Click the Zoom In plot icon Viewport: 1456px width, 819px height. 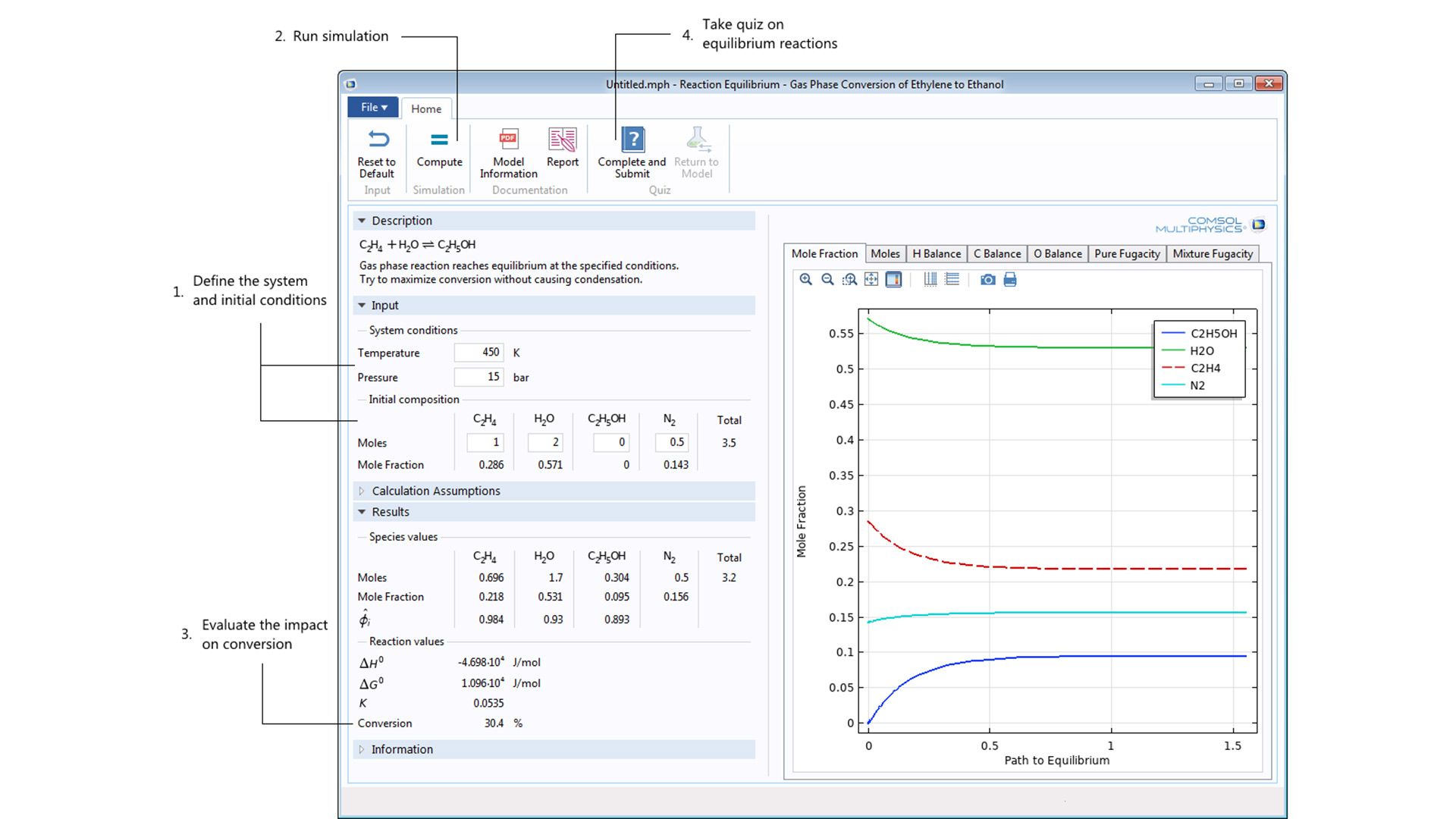[x=805, y=280]
